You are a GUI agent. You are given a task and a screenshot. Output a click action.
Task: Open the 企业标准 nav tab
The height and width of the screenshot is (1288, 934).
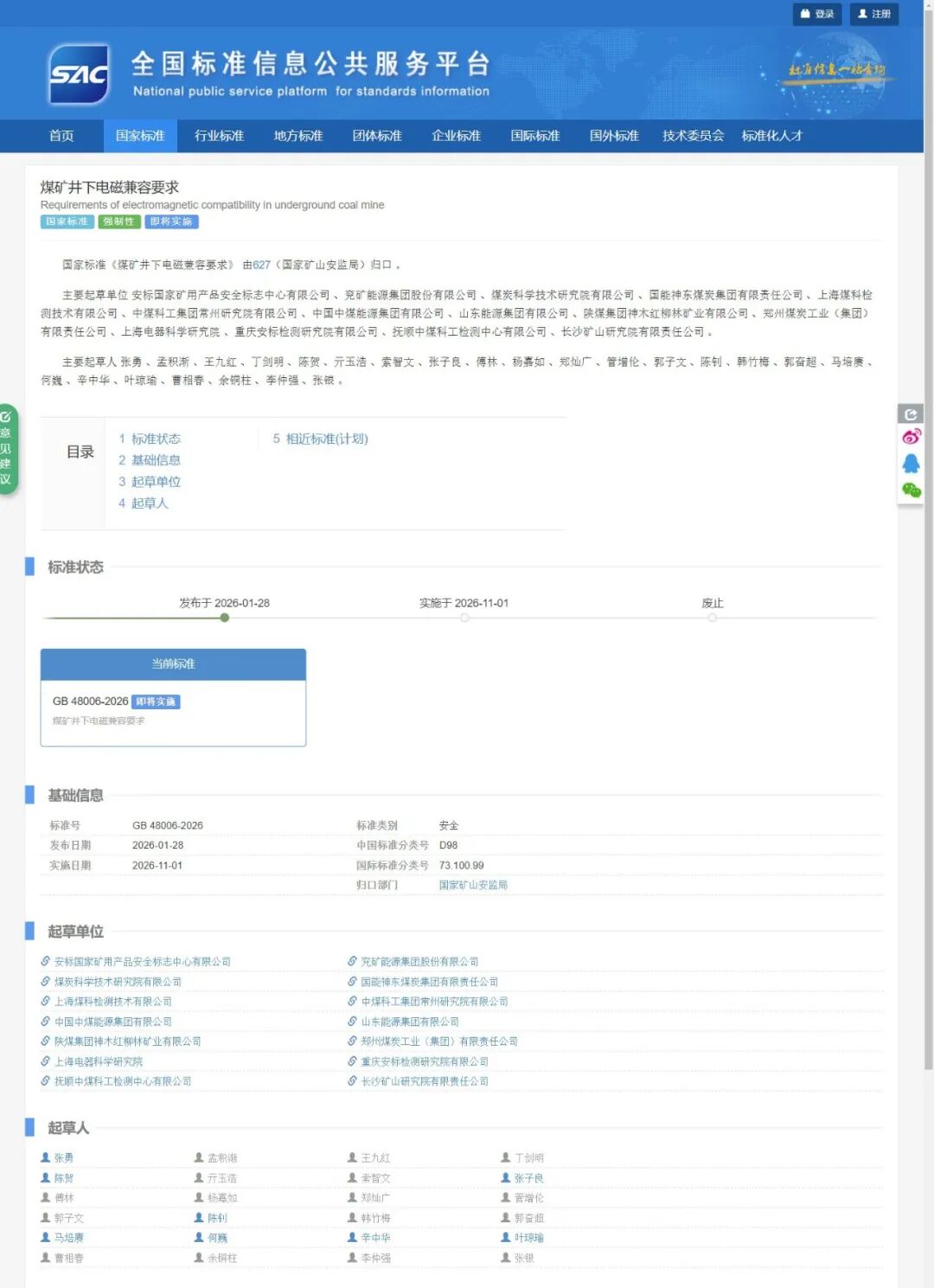tap(457, 136)
